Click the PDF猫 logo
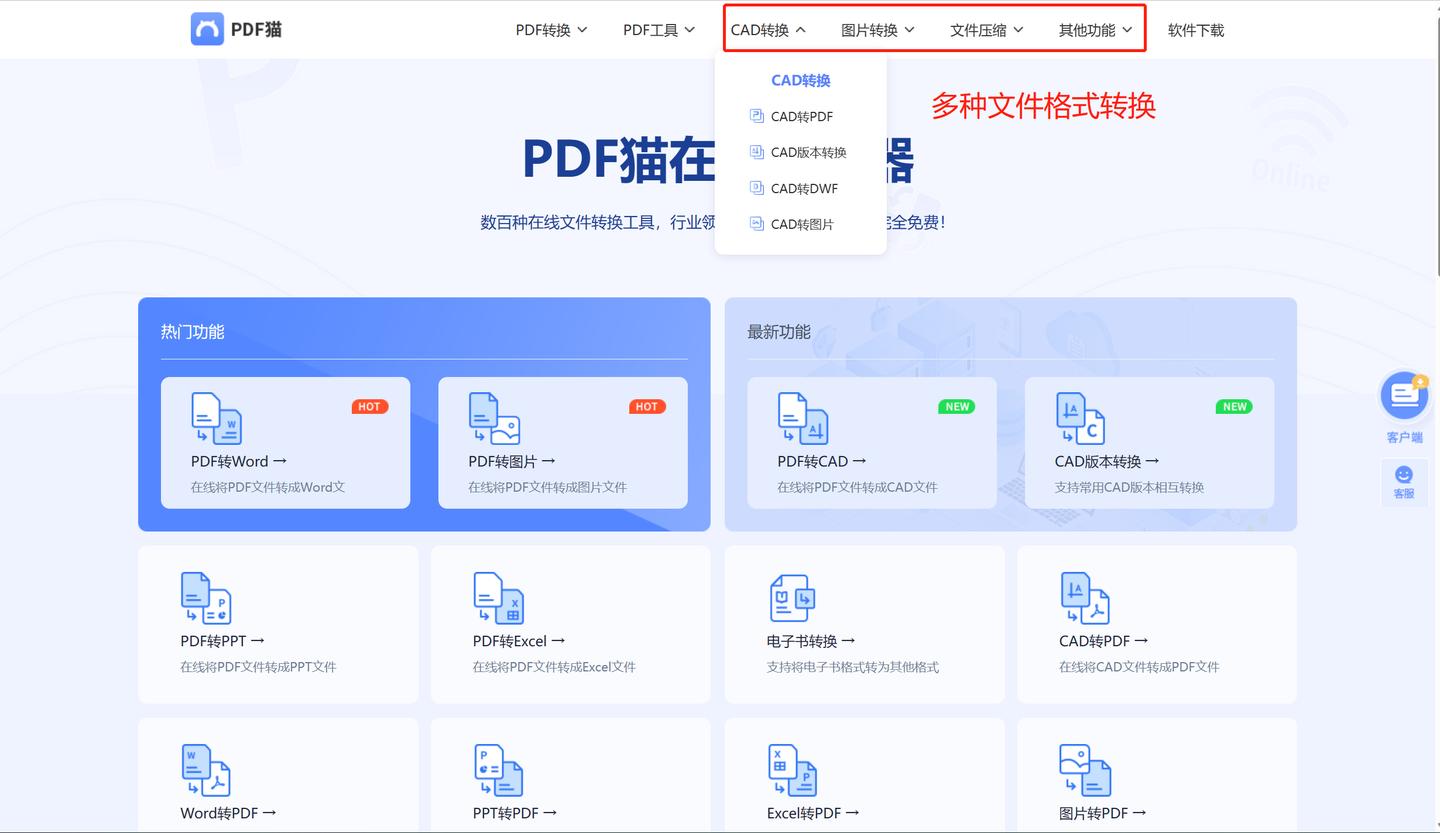 235,29
